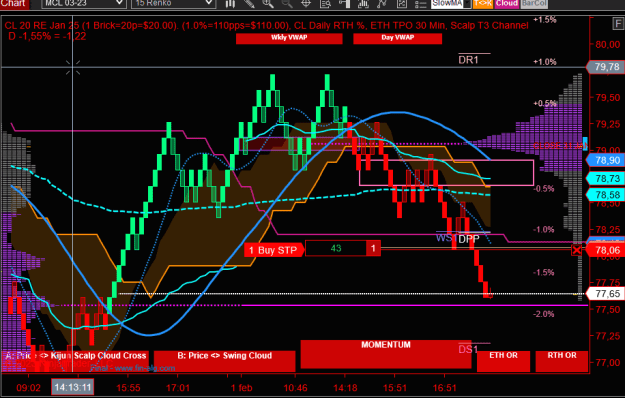Screen dimensions: 625x398
Task: Toggle the RTH OR button
Action: click(562, 361)
